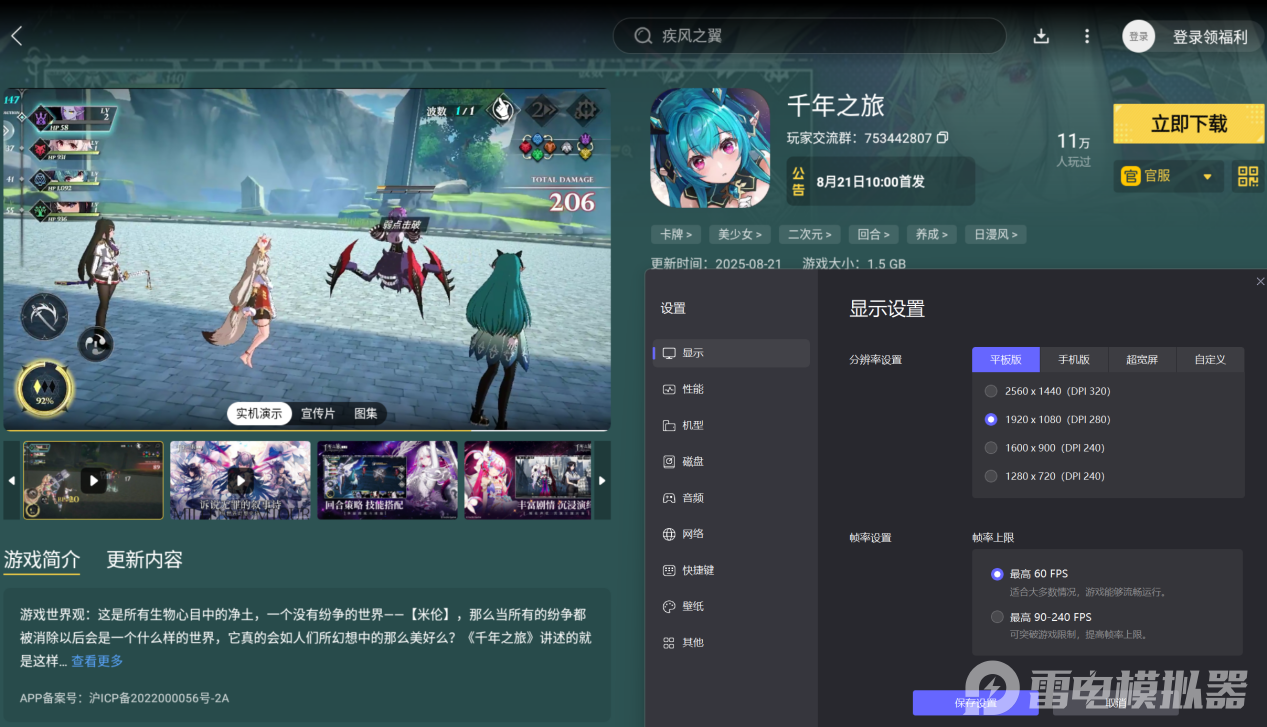The image size is (1267, 727).
Task: Open the QR code download icon
Action: tap(1248, 177)
